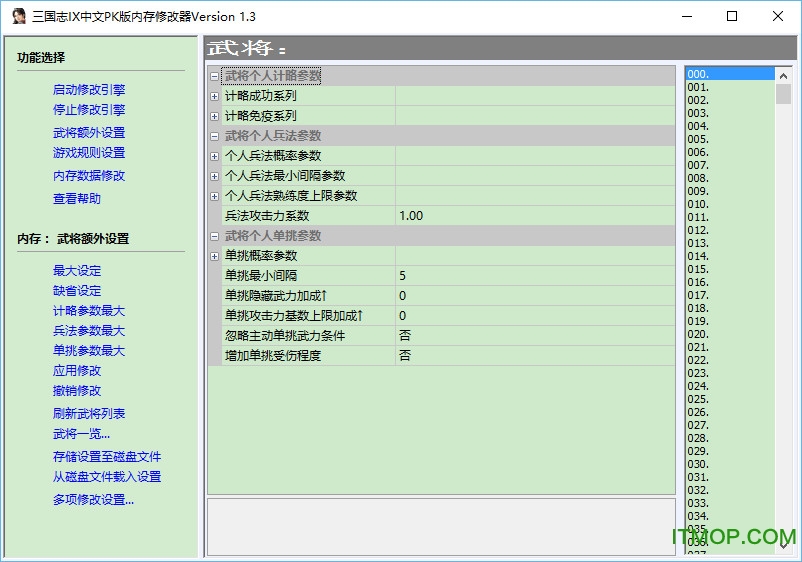This screenshot has height=562, width=802.
Task: Open 内存数据修改 page
Action: click(x=89, y=175)
